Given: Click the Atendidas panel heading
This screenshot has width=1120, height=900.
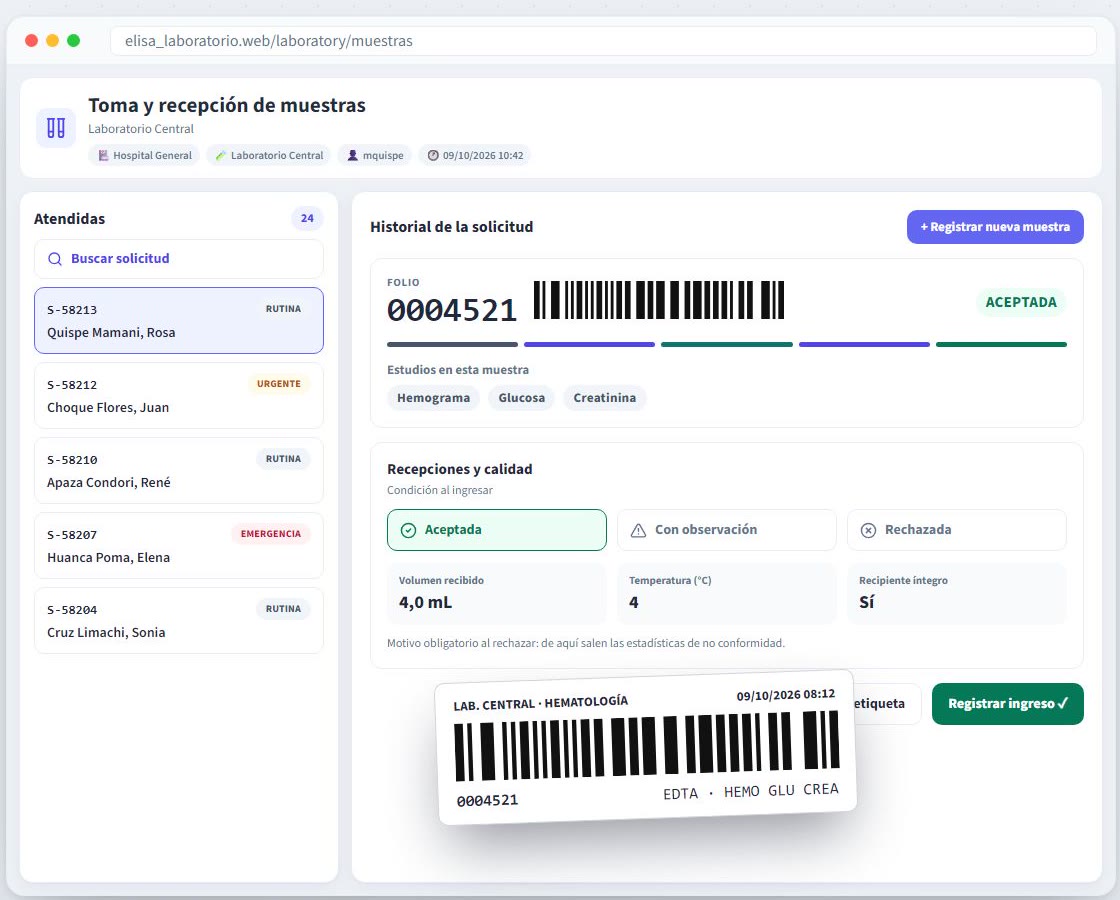Looking at the screenshot, I should [x=69, y=219].
